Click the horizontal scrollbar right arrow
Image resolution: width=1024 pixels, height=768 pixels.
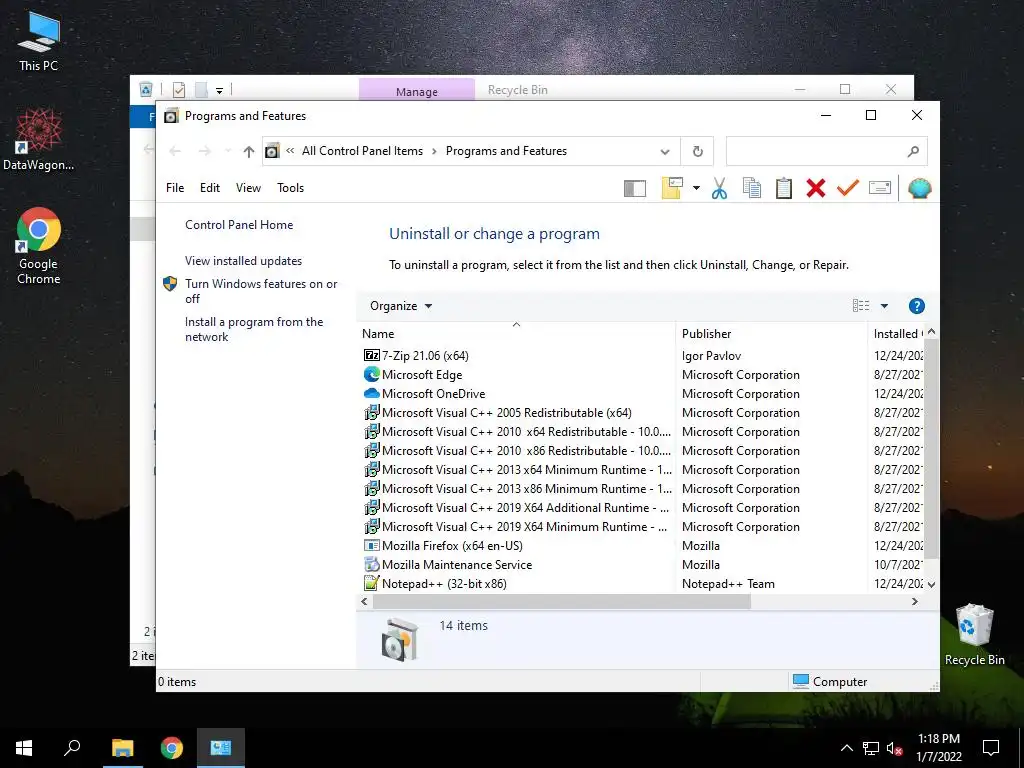click(x=915, y=601)
